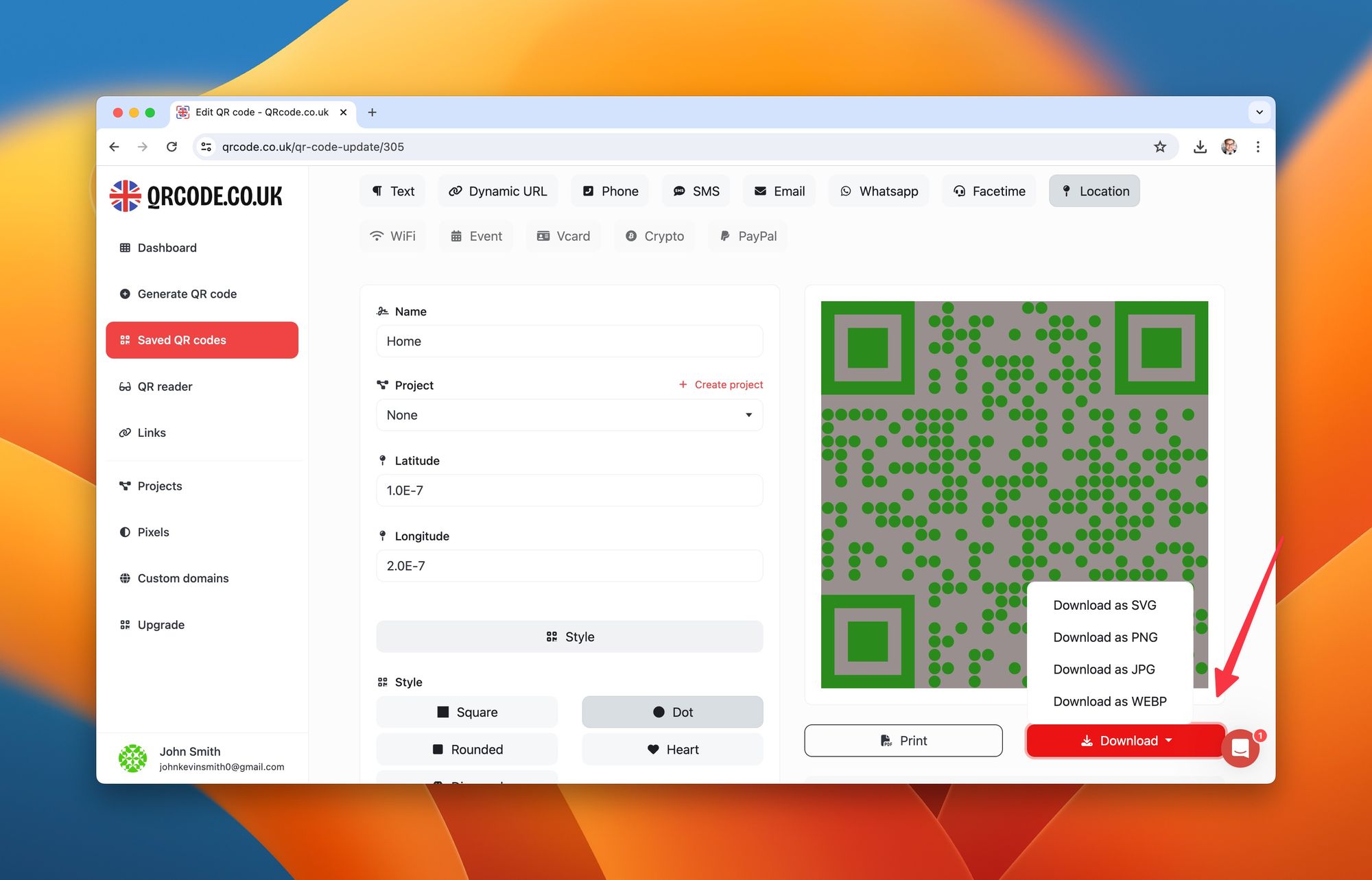Screen dimensions: 1372x880
Task: Select the Facetime QR type
Action: coord(989,191)
